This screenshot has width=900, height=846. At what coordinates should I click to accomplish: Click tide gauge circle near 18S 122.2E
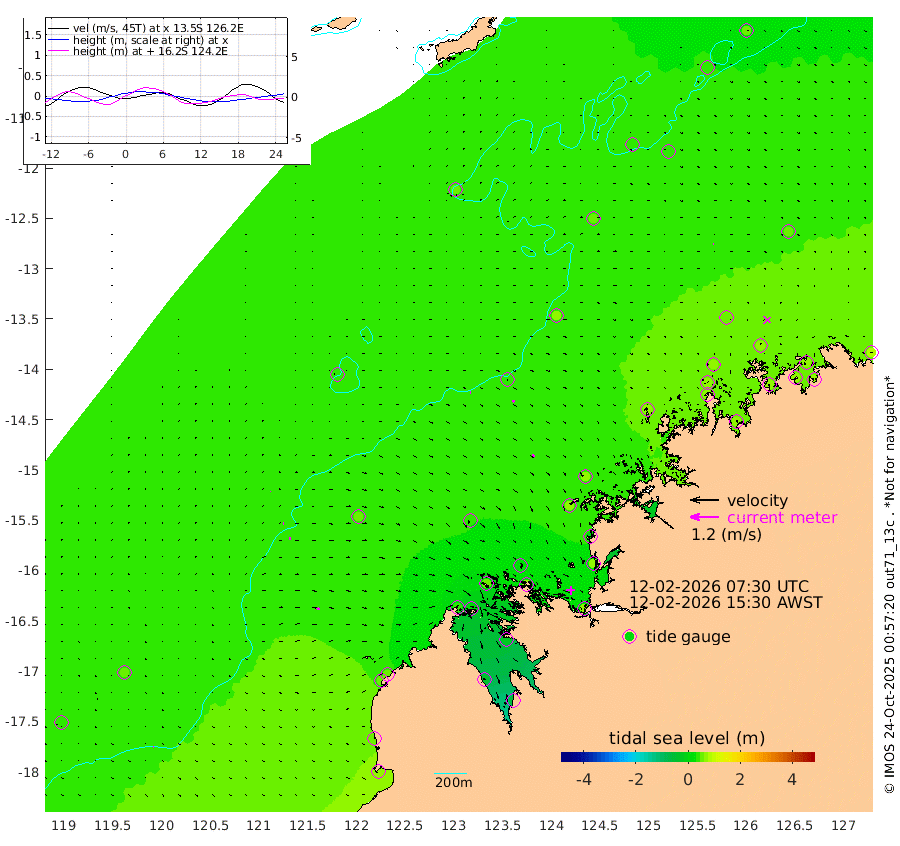(378, 771)
